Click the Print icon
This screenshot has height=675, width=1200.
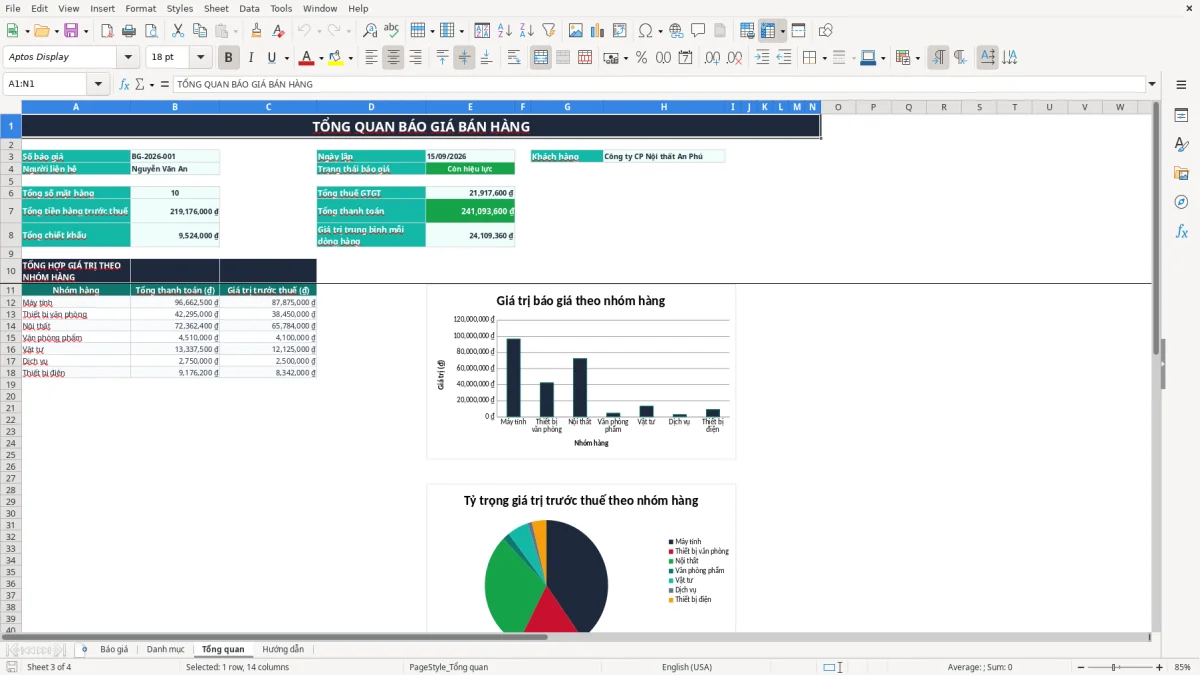click(128, 30)
